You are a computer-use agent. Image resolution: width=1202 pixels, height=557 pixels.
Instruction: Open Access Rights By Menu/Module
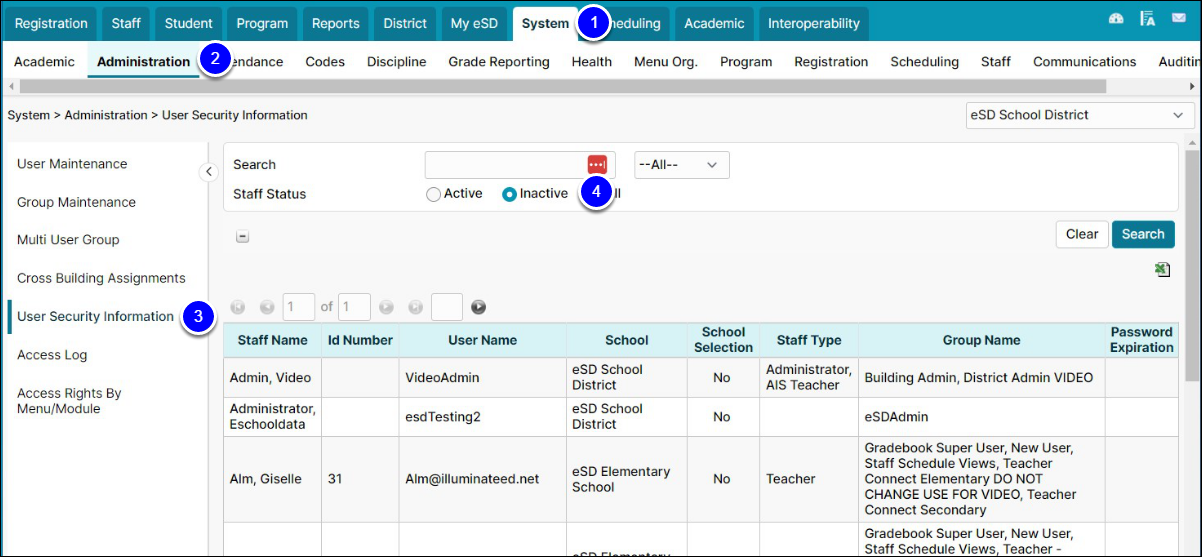[x=70, y=401]
